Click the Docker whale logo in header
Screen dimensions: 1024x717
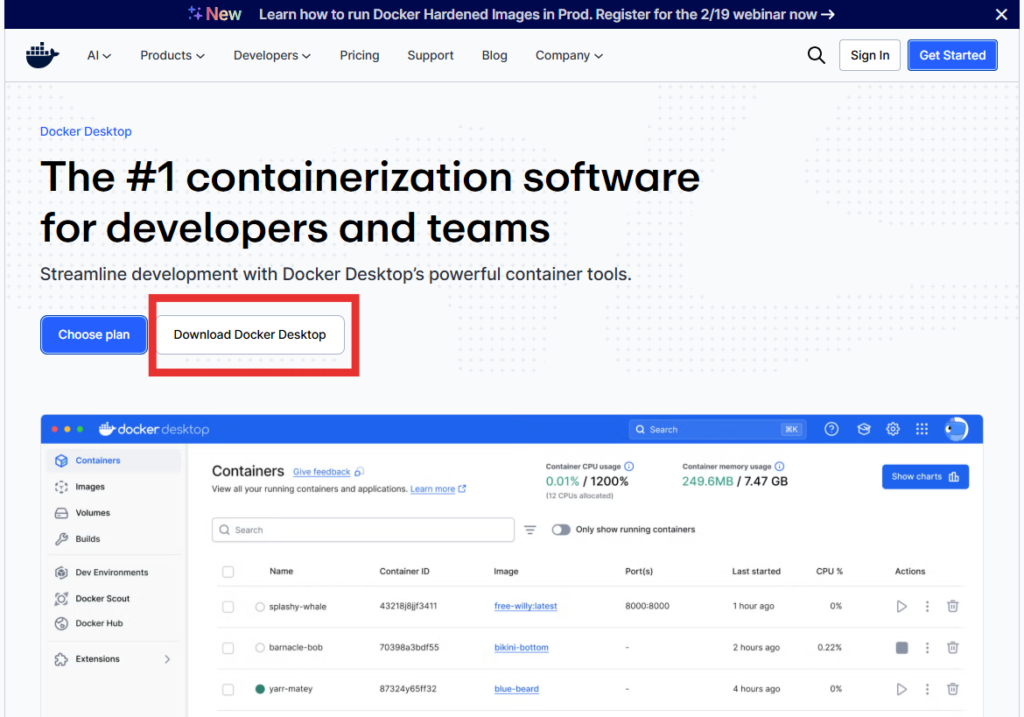coord(42,55)
